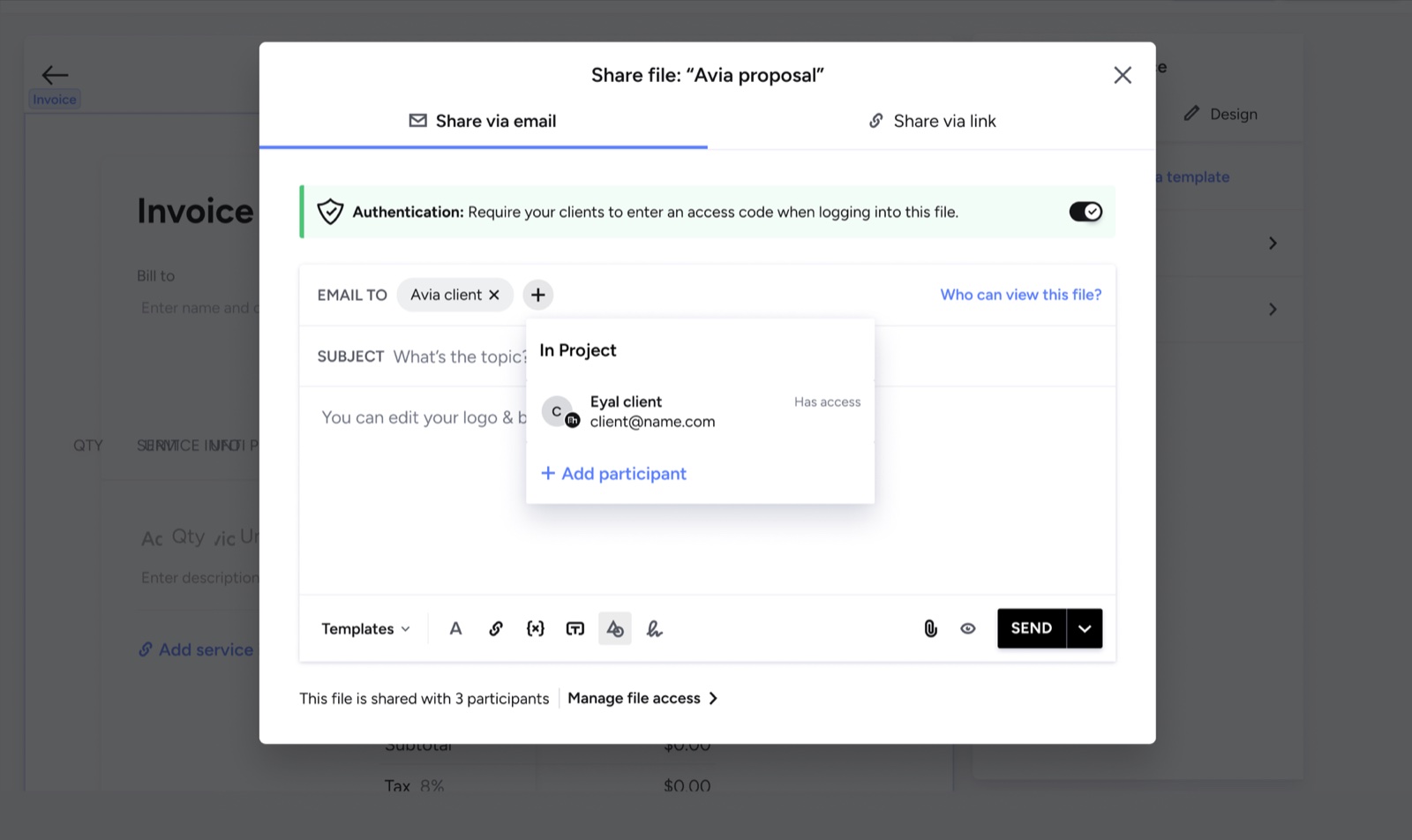This screenshot has height=840, width=1412.
Task: Open Manage file access
Action: pyautogui.click(x=642, y=699)
